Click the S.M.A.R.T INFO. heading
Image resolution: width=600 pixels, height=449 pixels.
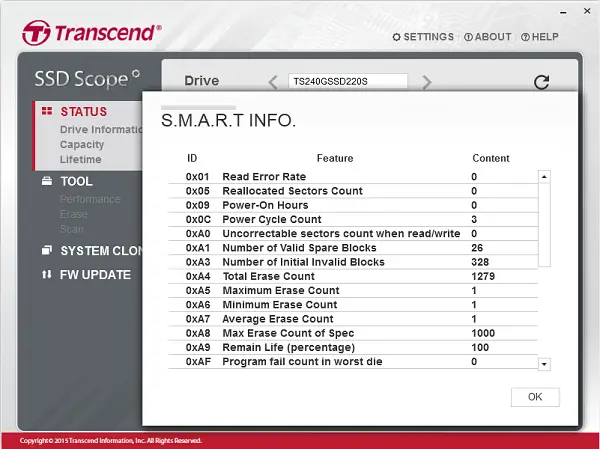(x=228, y=120)
